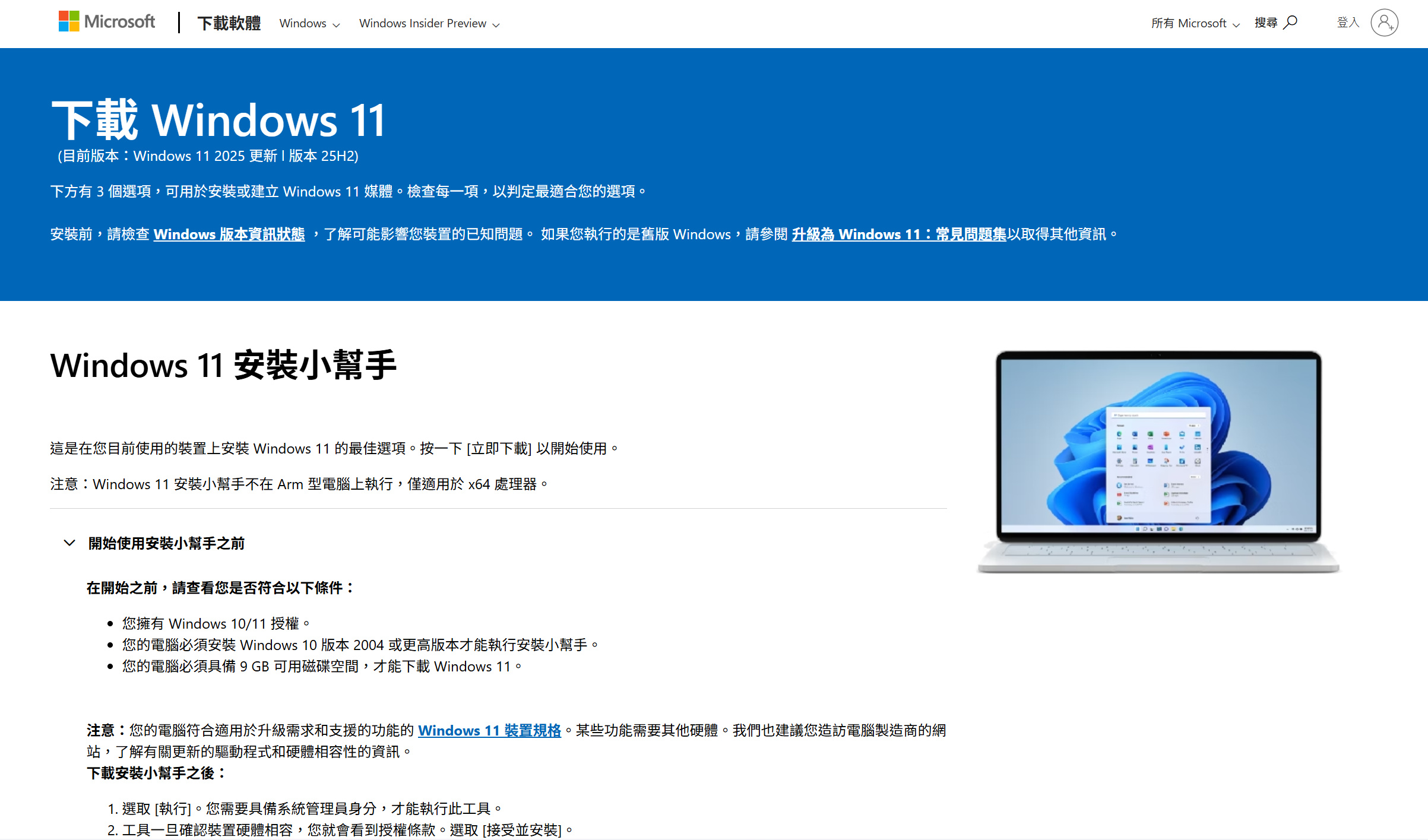Image resolution: width=1428 pixels, height=840 pixels.
Task: Open Windows 版本資訊狀態 link
Action: (229, 234)
